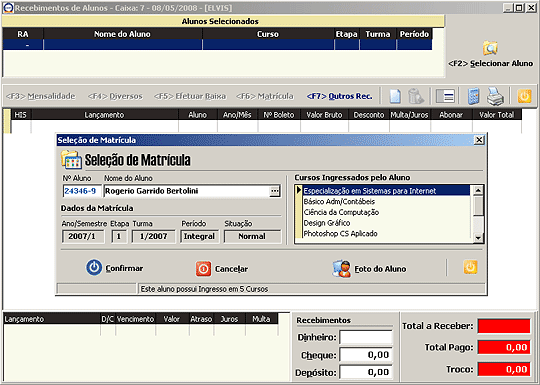Click the red Total a Receber box
This screenshot has height=385, width=540.
point(504,326)
